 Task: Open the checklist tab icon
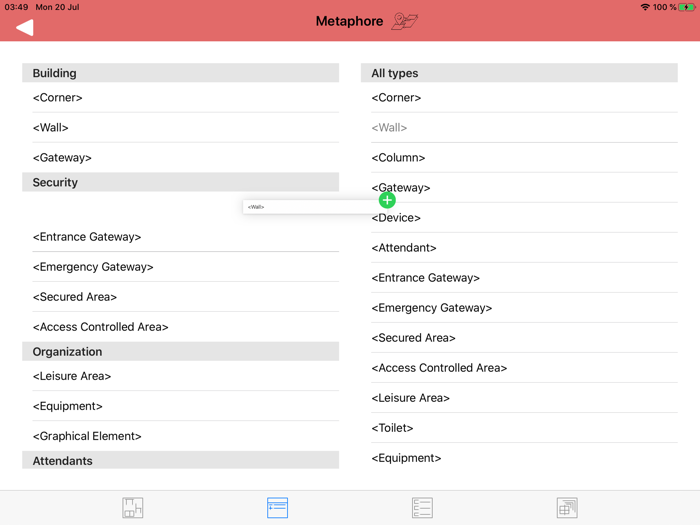click(x=422, y=508)
